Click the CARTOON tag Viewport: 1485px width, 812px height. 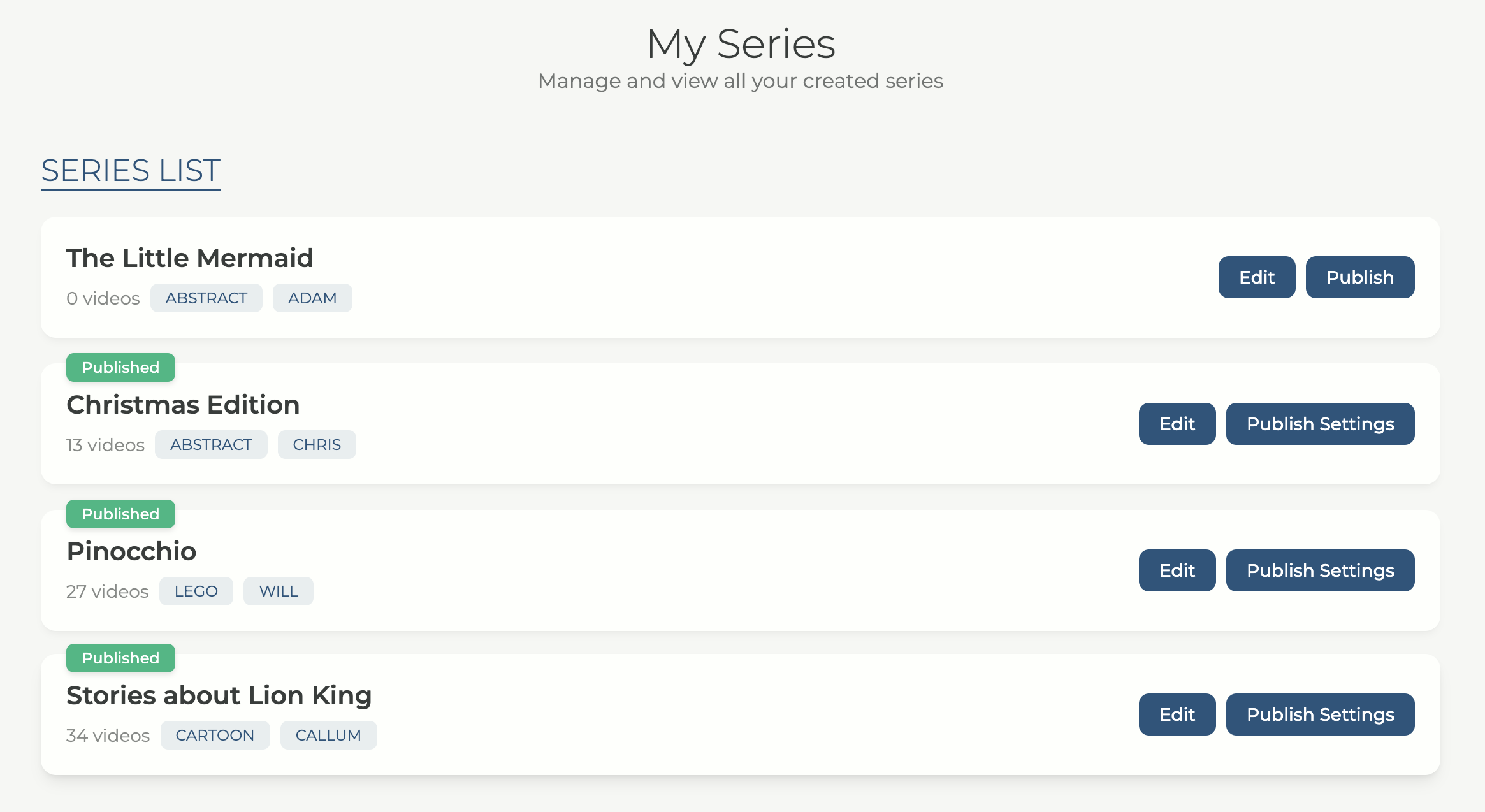[x=215, y=736]
